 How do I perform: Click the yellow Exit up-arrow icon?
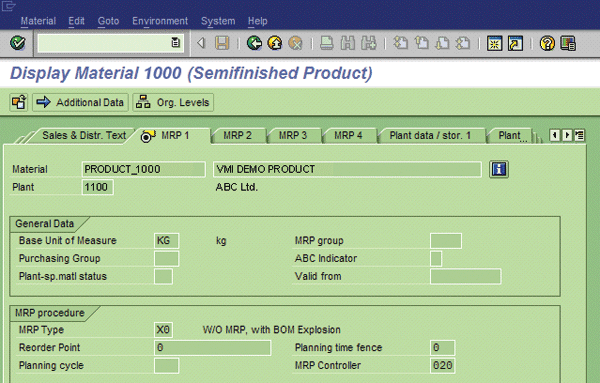coord(275,43)
